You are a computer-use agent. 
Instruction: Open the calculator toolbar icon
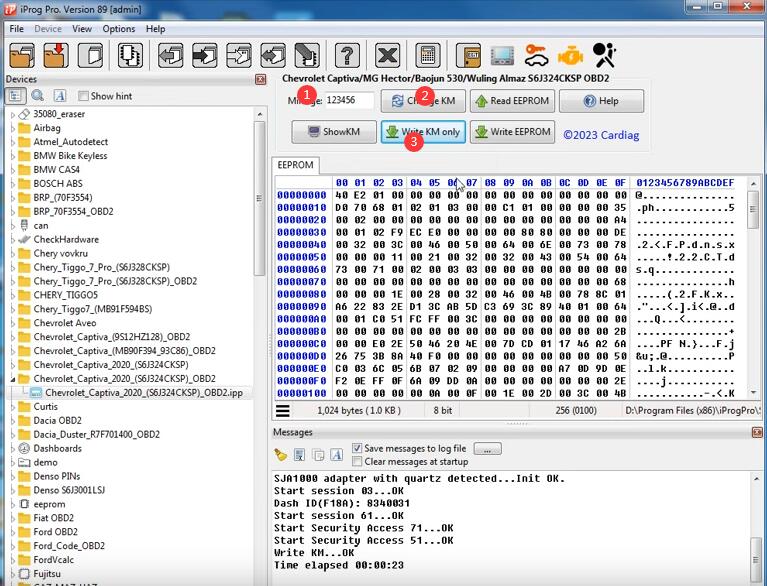point(428,55)
